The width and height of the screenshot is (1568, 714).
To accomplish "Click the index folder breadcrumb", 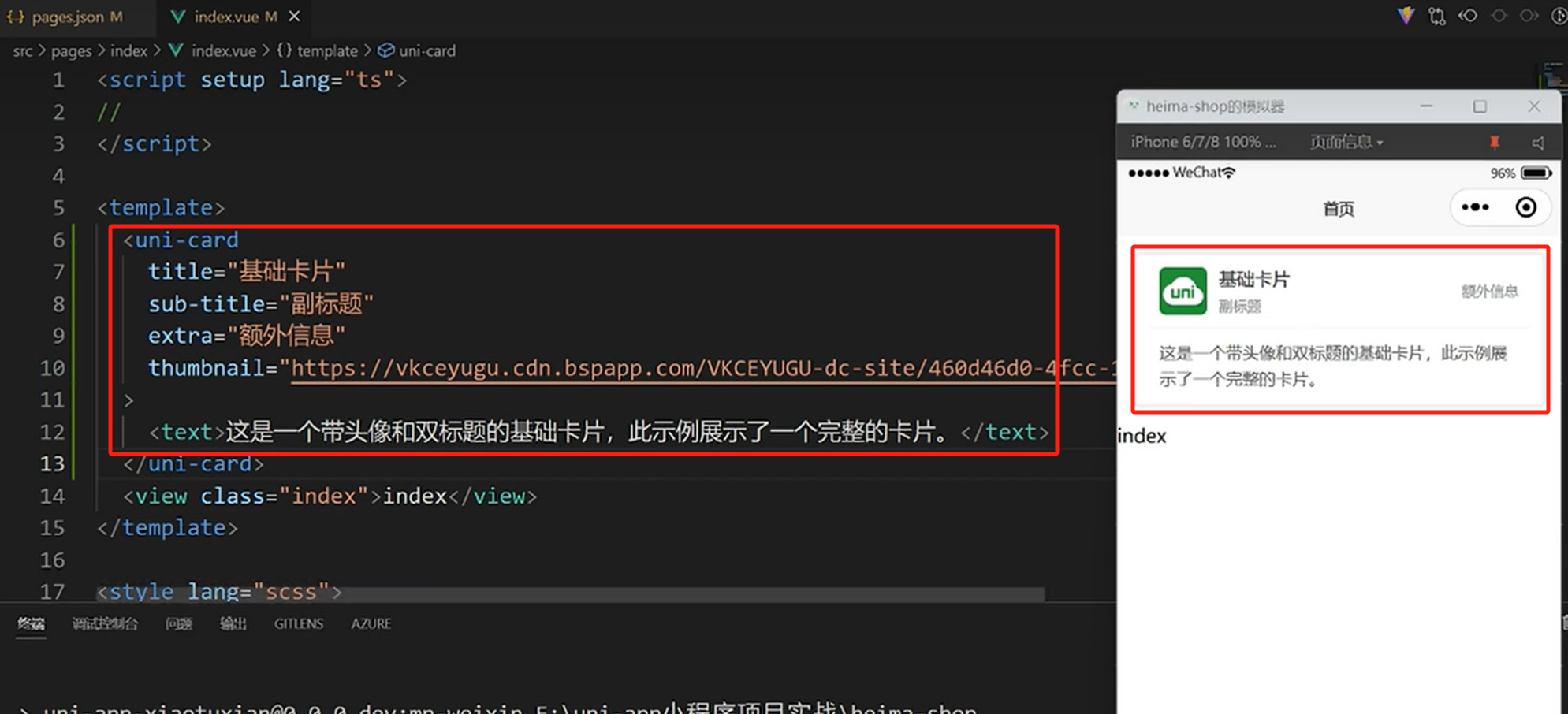I will [x=128, y=50].
